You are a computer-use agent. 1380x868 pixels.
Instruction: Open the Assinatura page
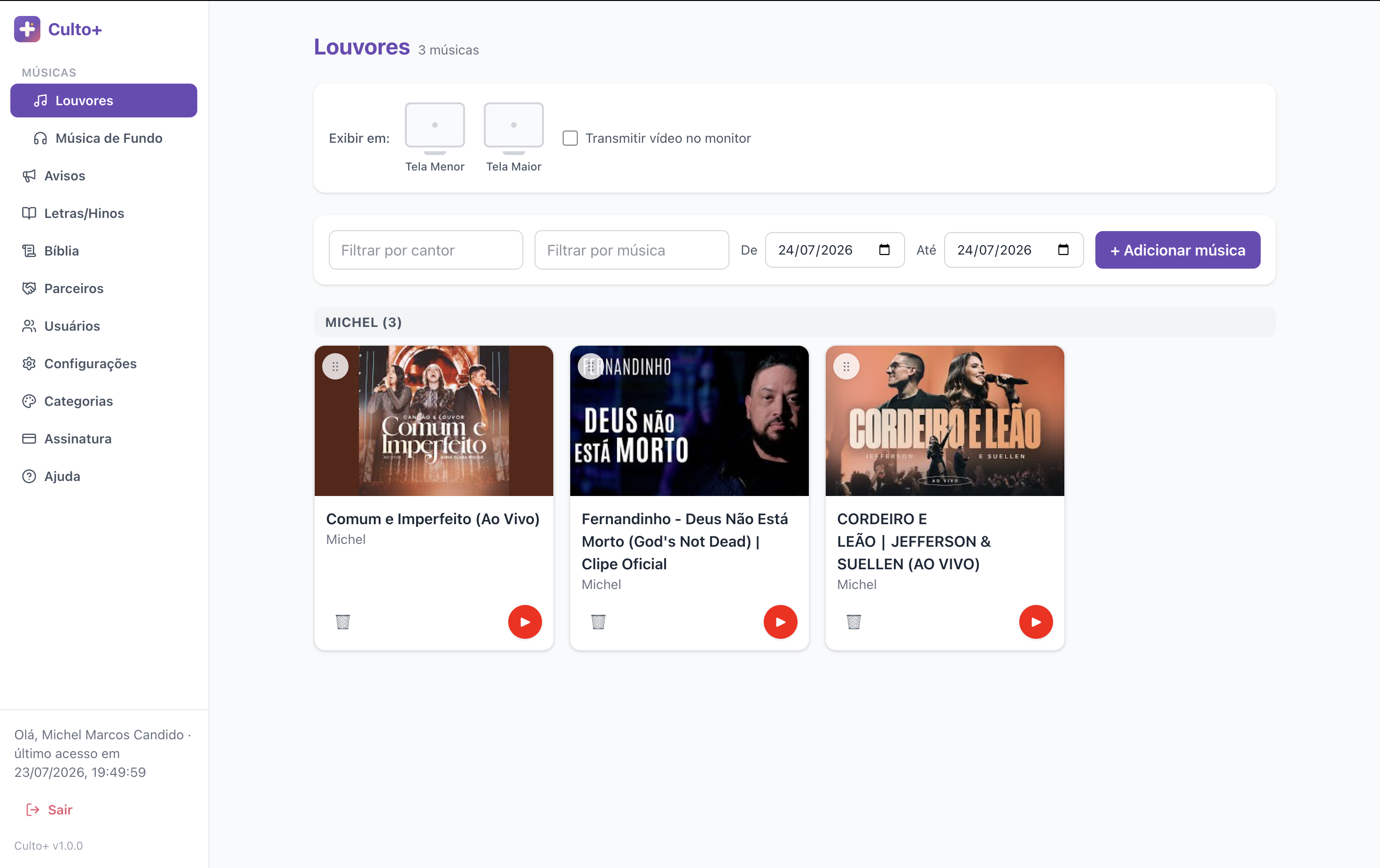coord(104,439)
